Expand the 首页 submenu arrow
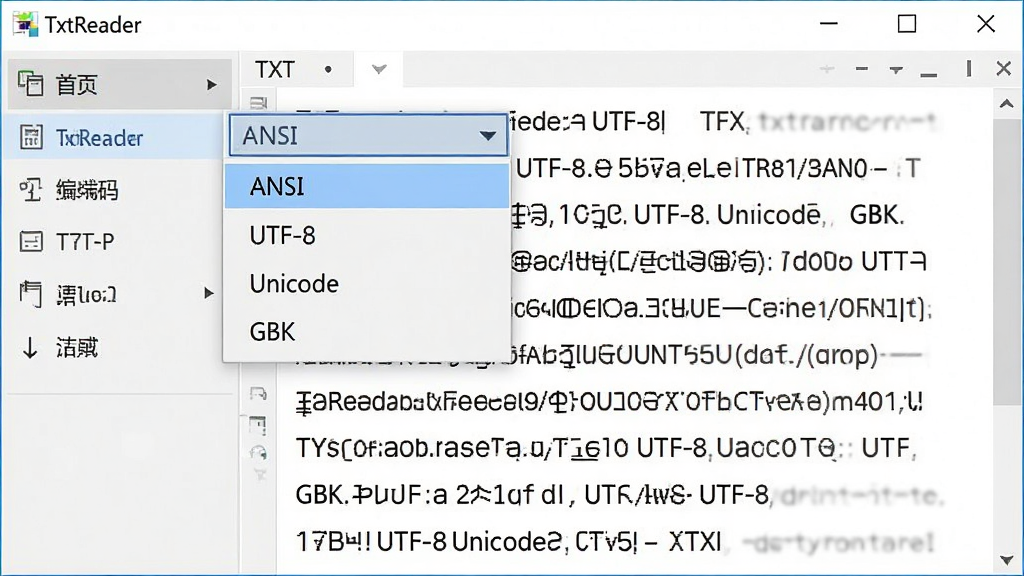1024x576 pixels. 211,85
